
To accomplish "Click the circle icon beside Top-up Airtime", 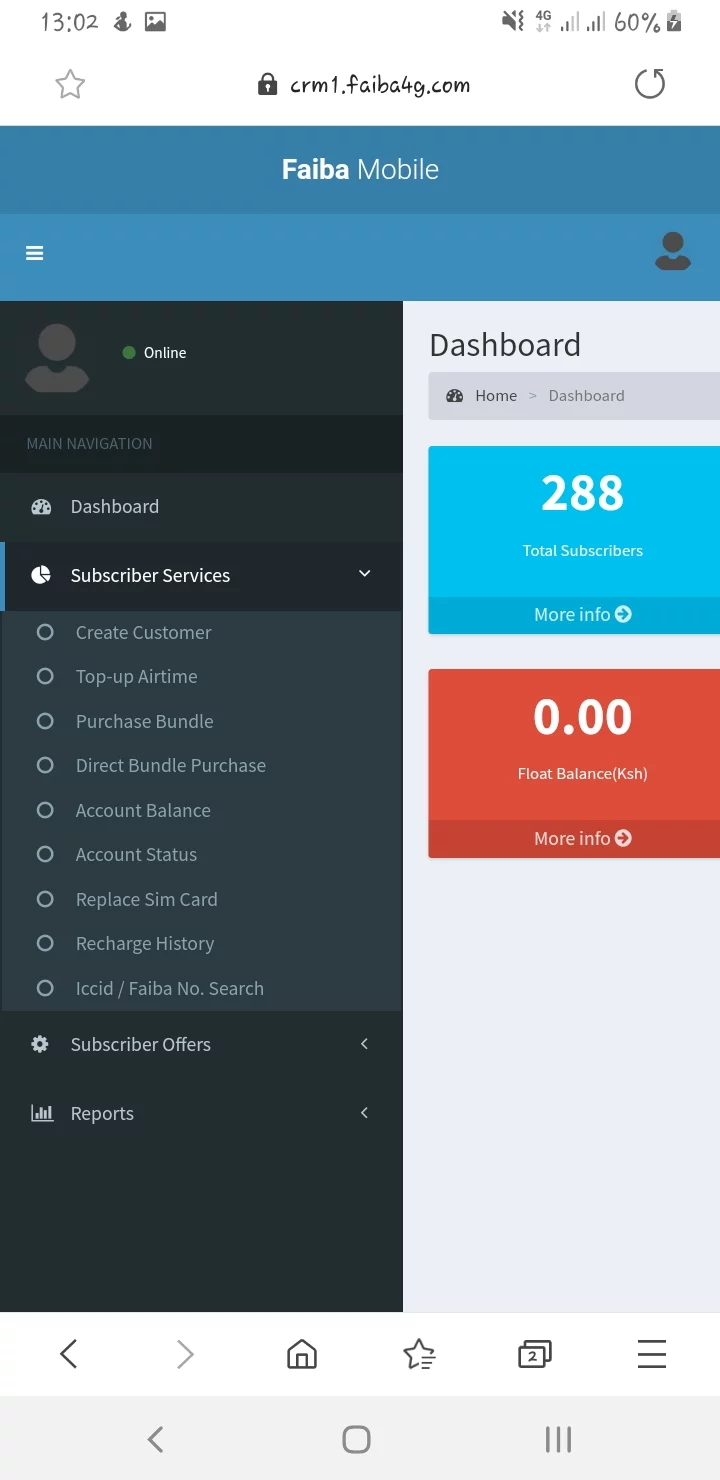I will [45, 676].
